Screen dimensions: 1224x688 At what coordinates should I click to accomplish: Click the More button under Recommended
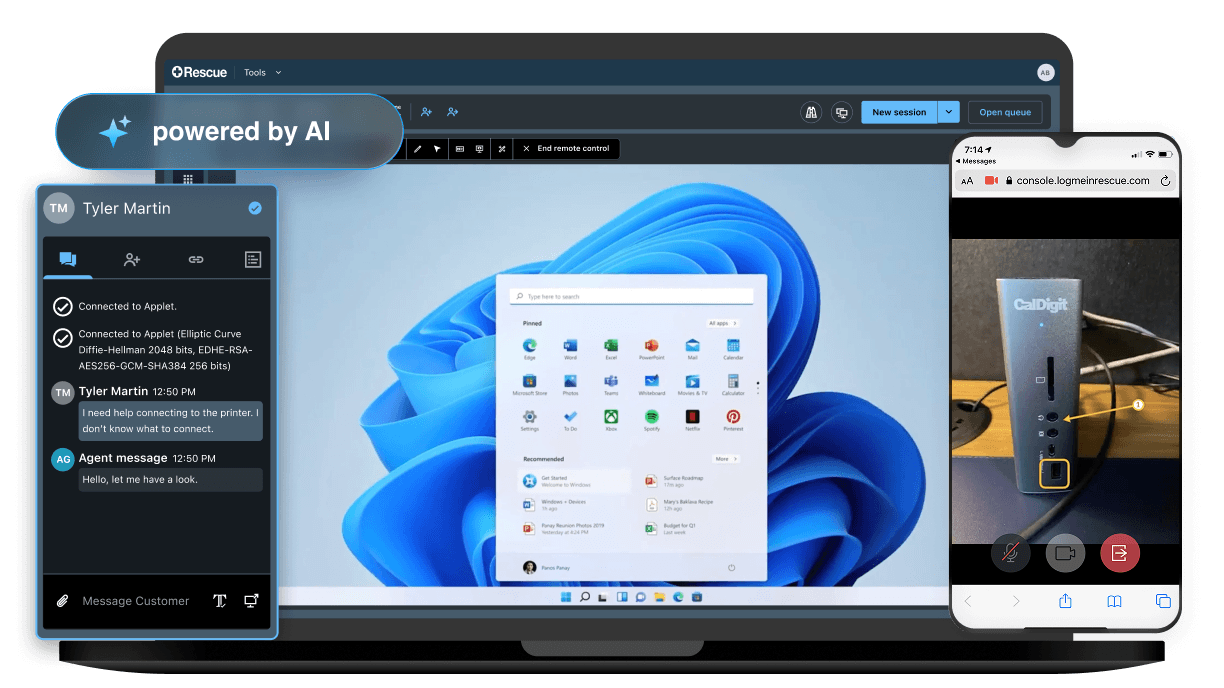[725, 459]
